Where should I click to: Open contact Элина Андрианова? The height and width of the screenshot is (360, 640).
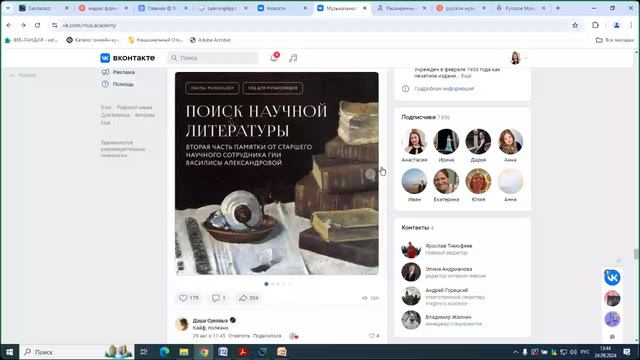click(x=448, y=269)
